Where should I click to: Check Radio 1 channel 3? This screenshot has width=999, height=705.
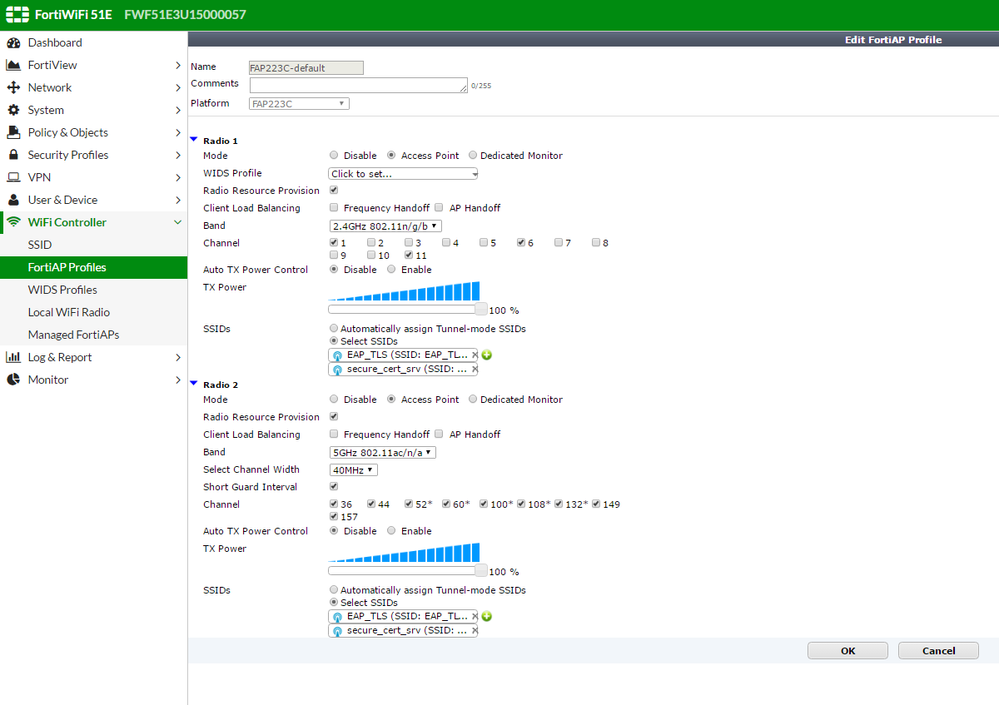pyautogui.click(x=409, y=242)
